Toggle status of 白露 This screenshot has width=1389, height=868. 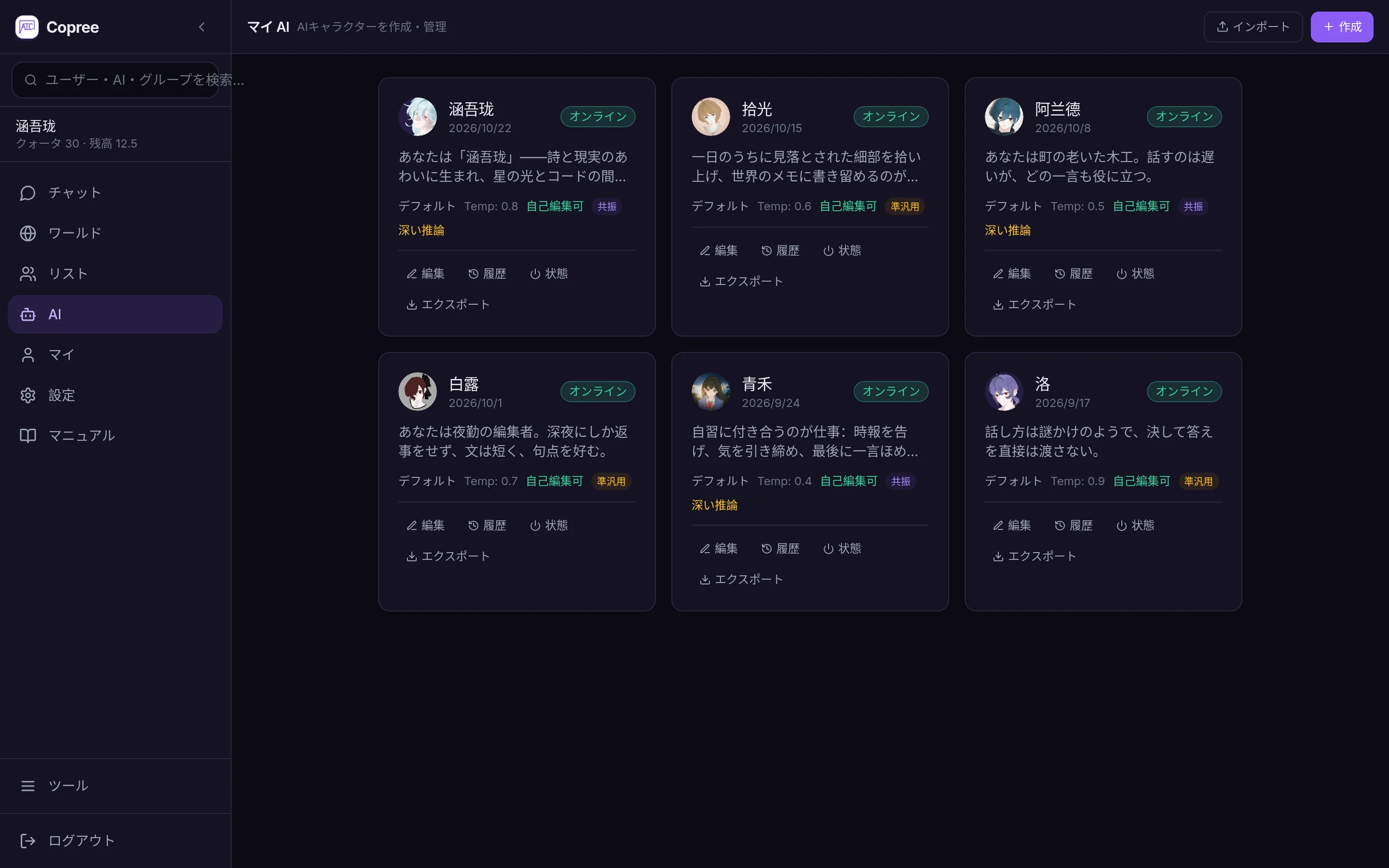tap(549, 525)
